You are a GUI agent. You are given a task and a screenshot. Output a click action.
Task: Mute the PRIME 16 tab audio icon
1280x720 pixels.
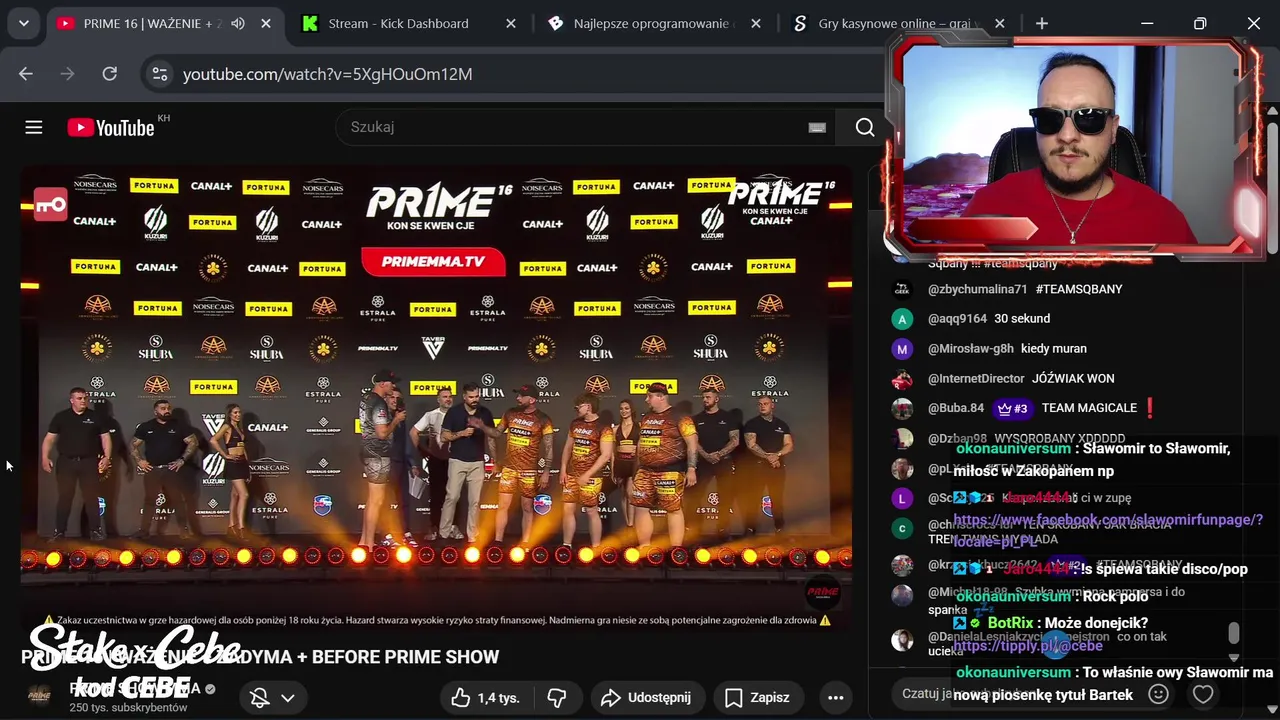tap(238, 23)
